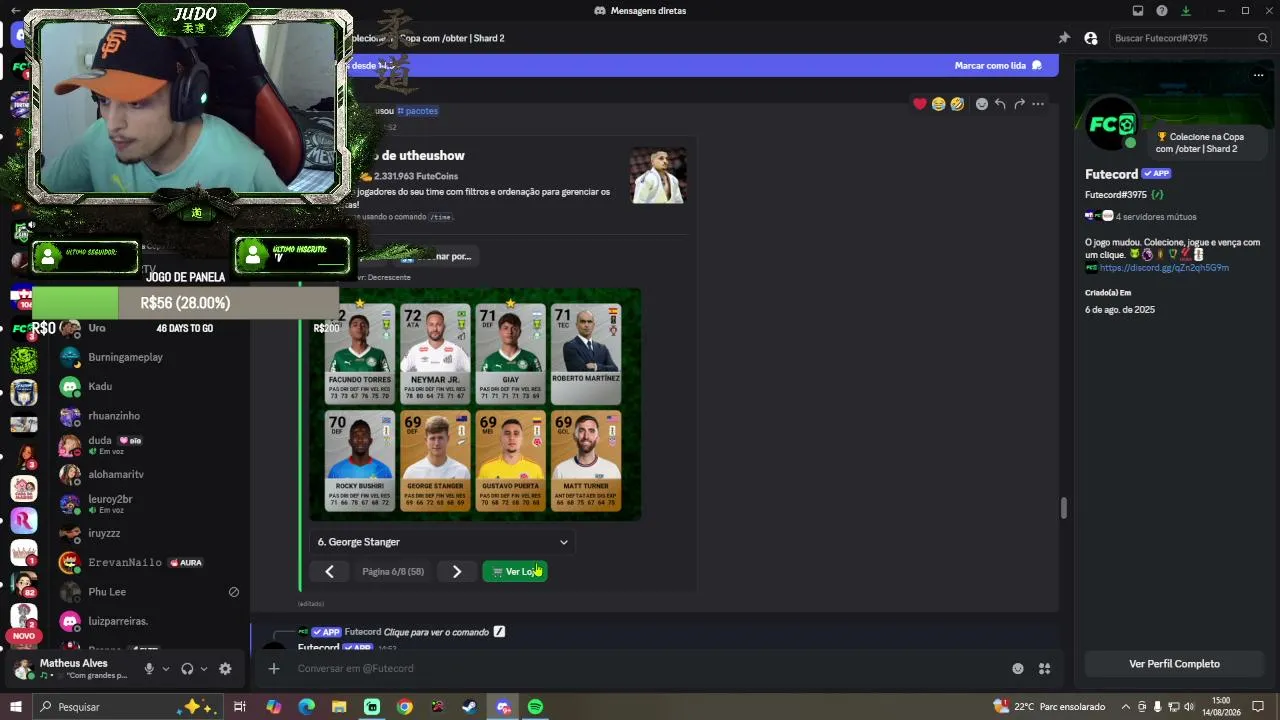
Task: Click the chat scrollbar thumb
Action: point(1063,508)
